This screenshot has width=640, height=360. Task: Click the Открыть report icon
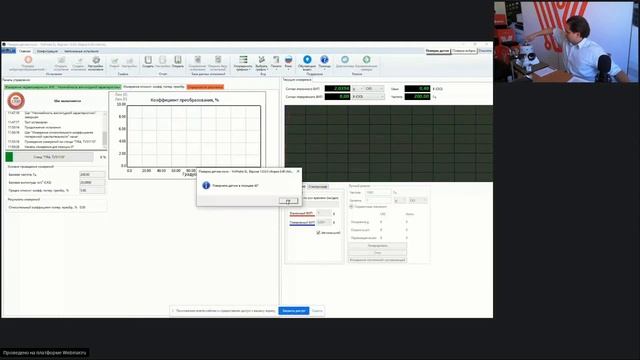[178, 60]
